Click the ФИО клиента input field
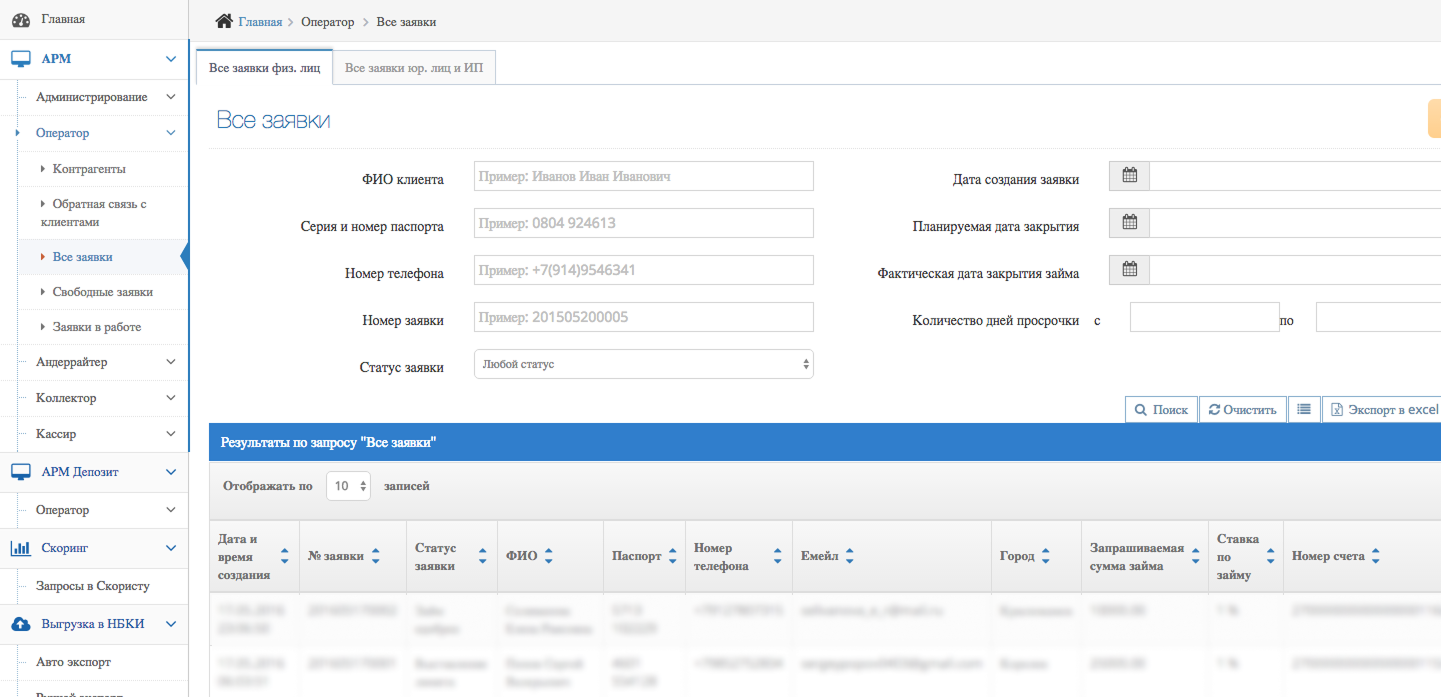 pyautogui.click(x=643, y=176)
